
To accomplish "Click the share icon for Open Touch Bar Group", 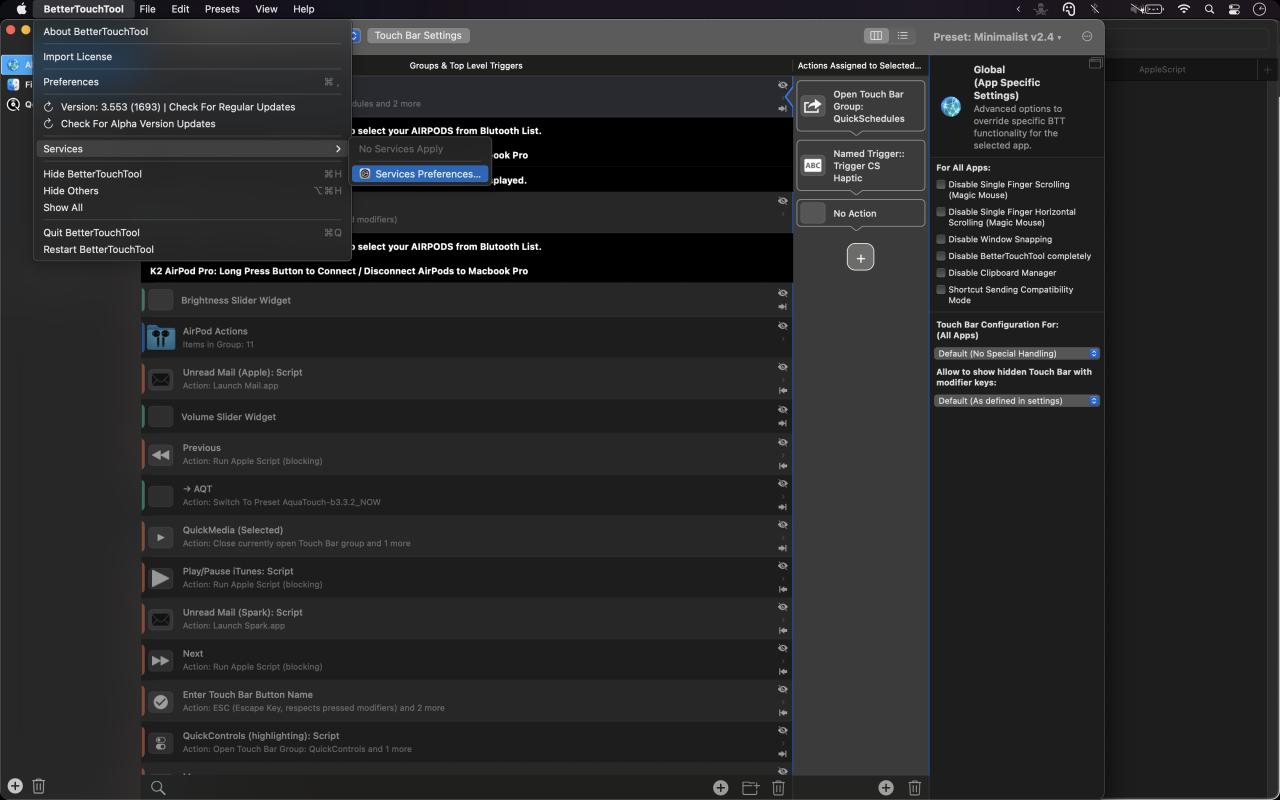I will [813, 106].
